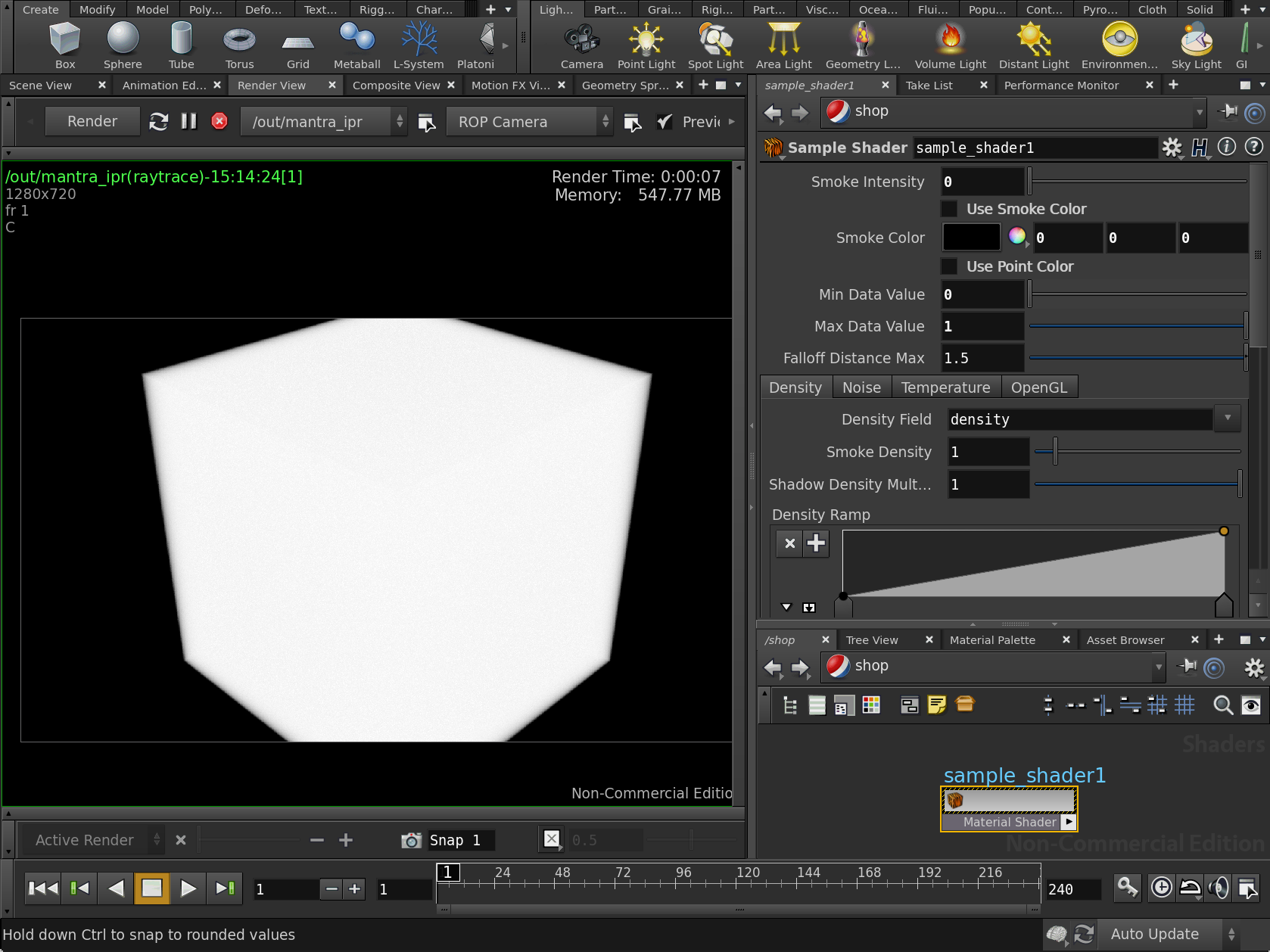This screenshot has width=1270, height=952.
Task: Open the Composite View tab
Action: pos(396,86)
